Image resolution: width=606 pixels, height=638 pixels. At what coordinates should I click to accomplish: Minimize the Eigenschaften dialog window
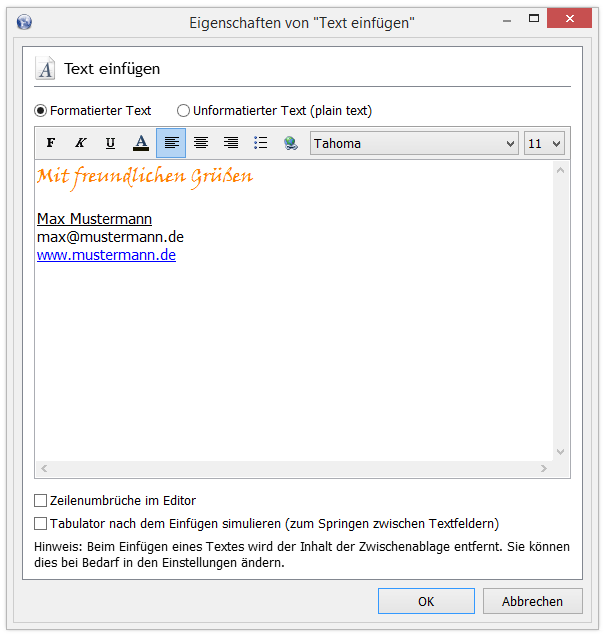tap(507, 20)
